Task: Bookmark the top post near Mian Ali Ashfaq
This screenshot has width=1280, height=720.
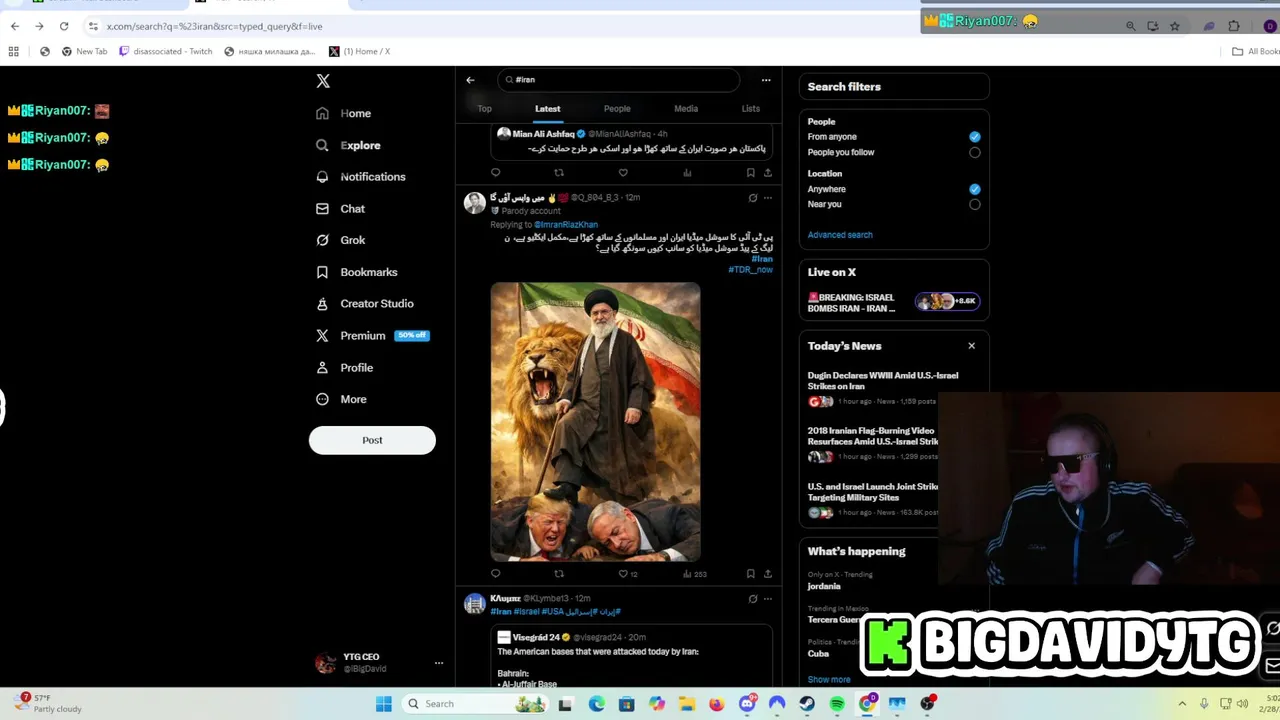Action: [750, 173]
